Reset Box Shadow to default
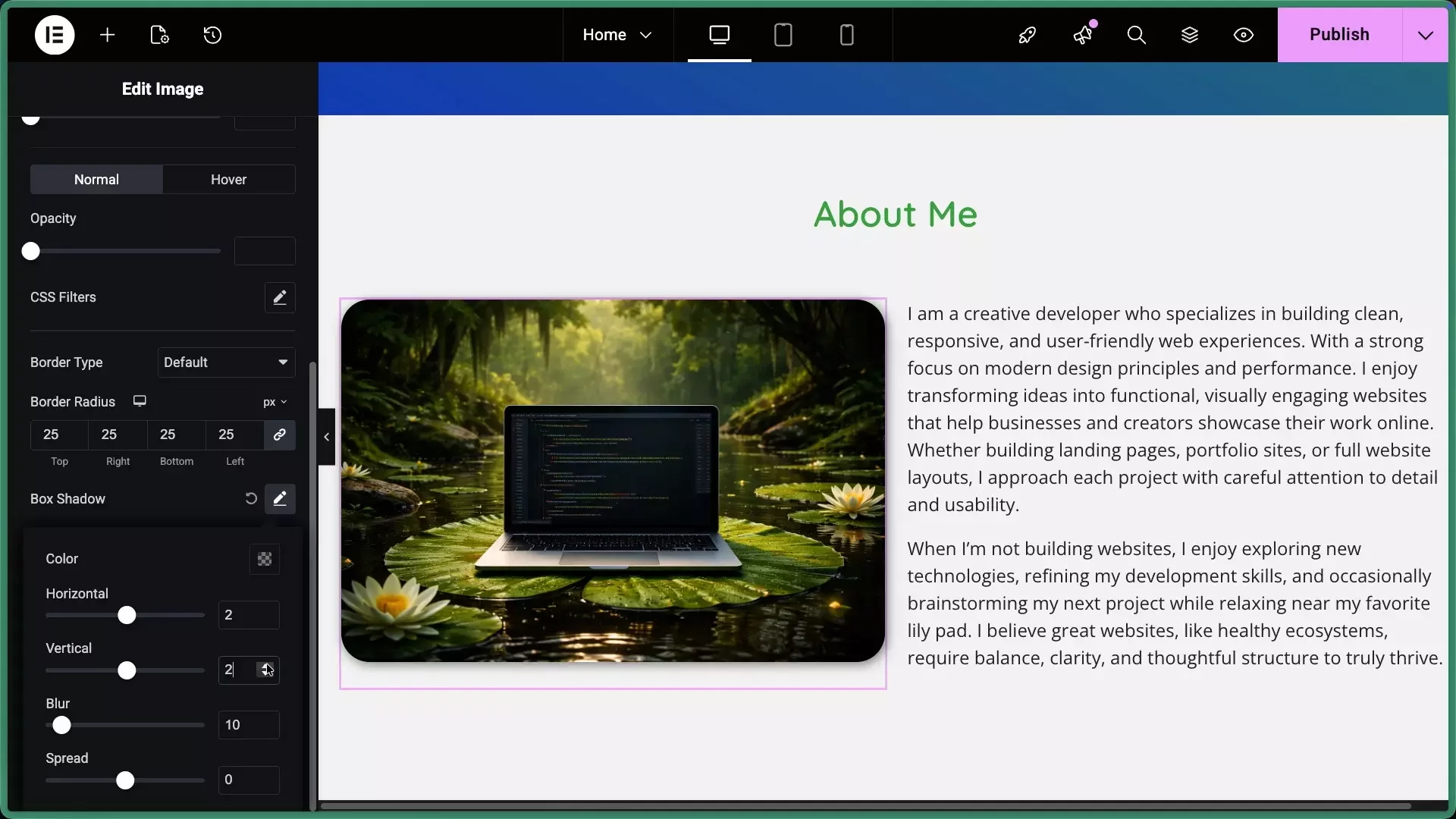Image resolution: width=1456 pixels, height=819 pixels. click(x=251, y=499)
